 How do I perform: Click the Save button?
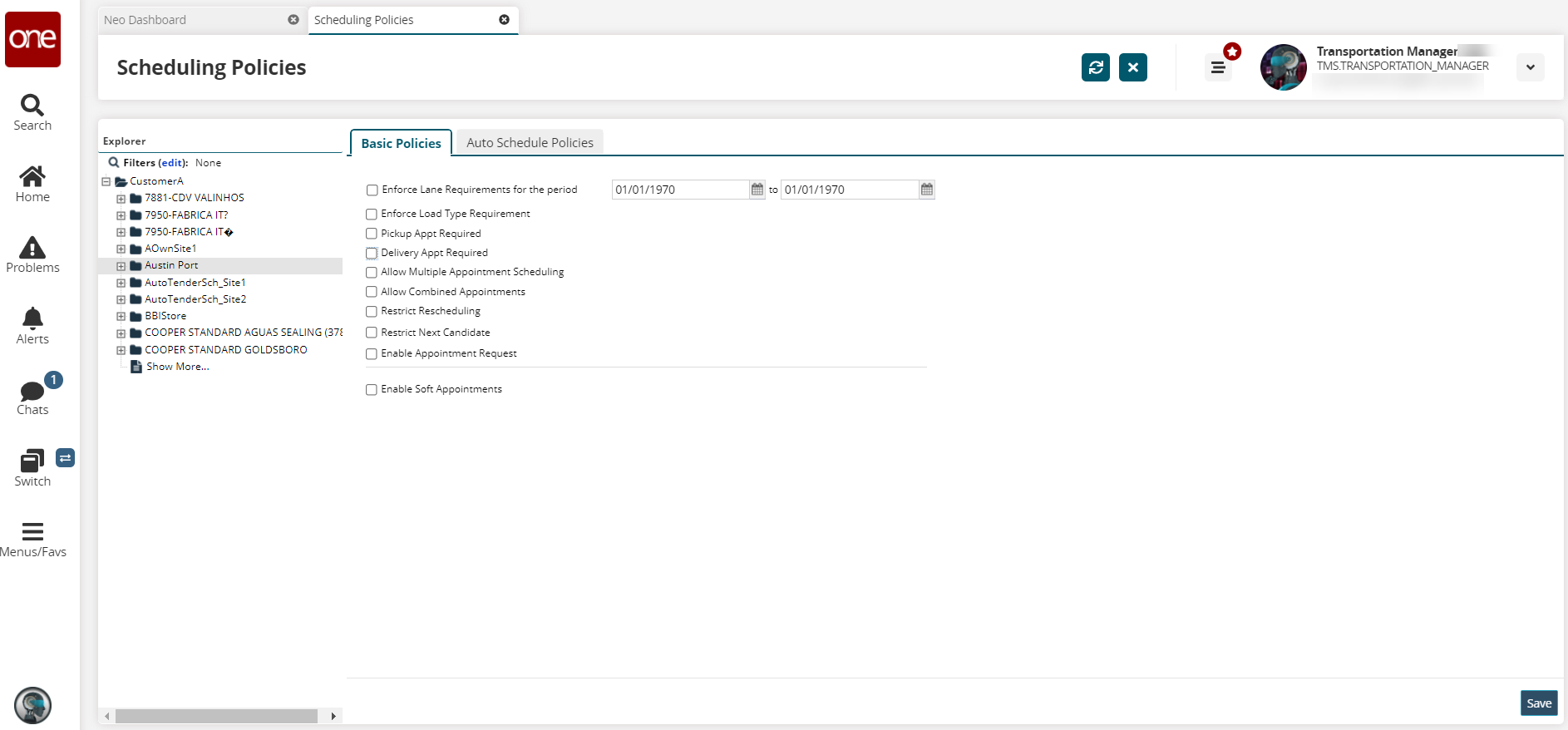pos(1539,703)
